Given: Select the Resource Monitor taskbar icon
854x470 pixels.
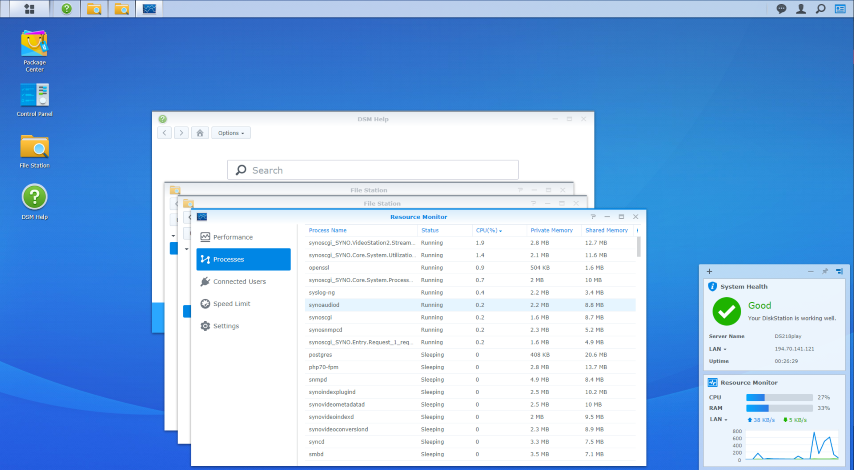Looking at the screenshot, I should (149, 9).
